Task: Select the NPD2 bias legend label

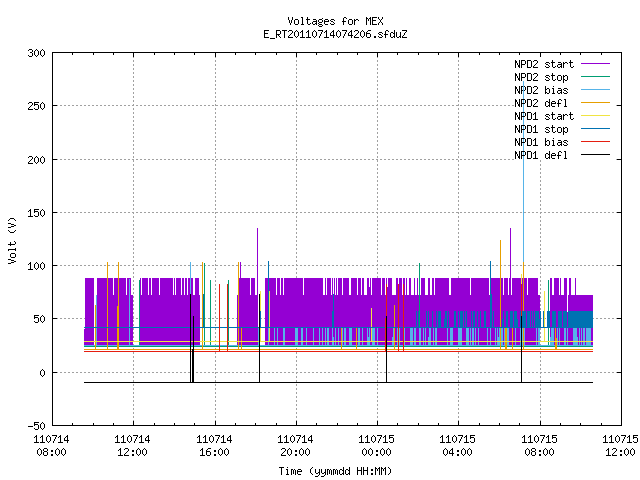Action: [x=541, y=90]
